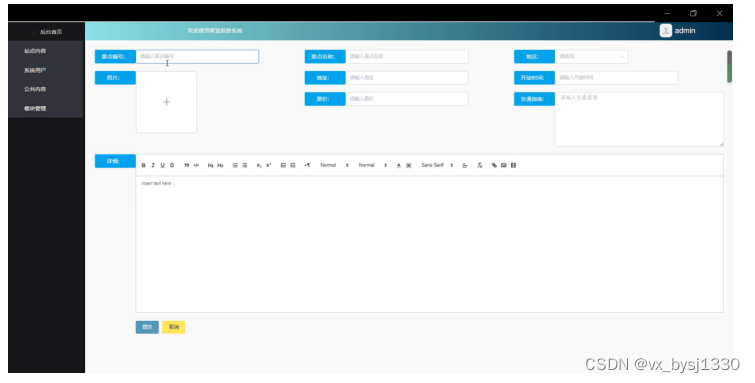The image size is (755, 383).
Task: Open the 地区 region select dropdown
Action: click(x=591, y=56)
